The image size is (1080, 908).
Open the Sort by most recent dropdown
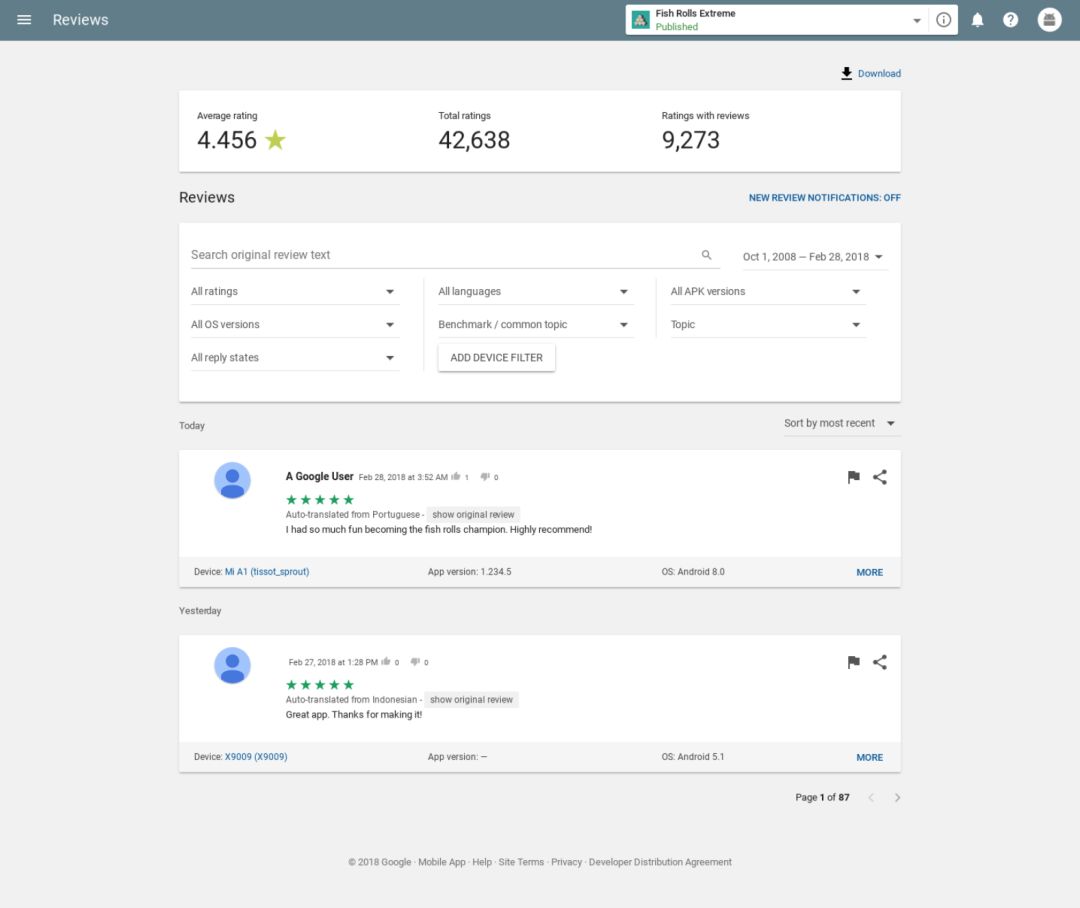tap(840, 423)
